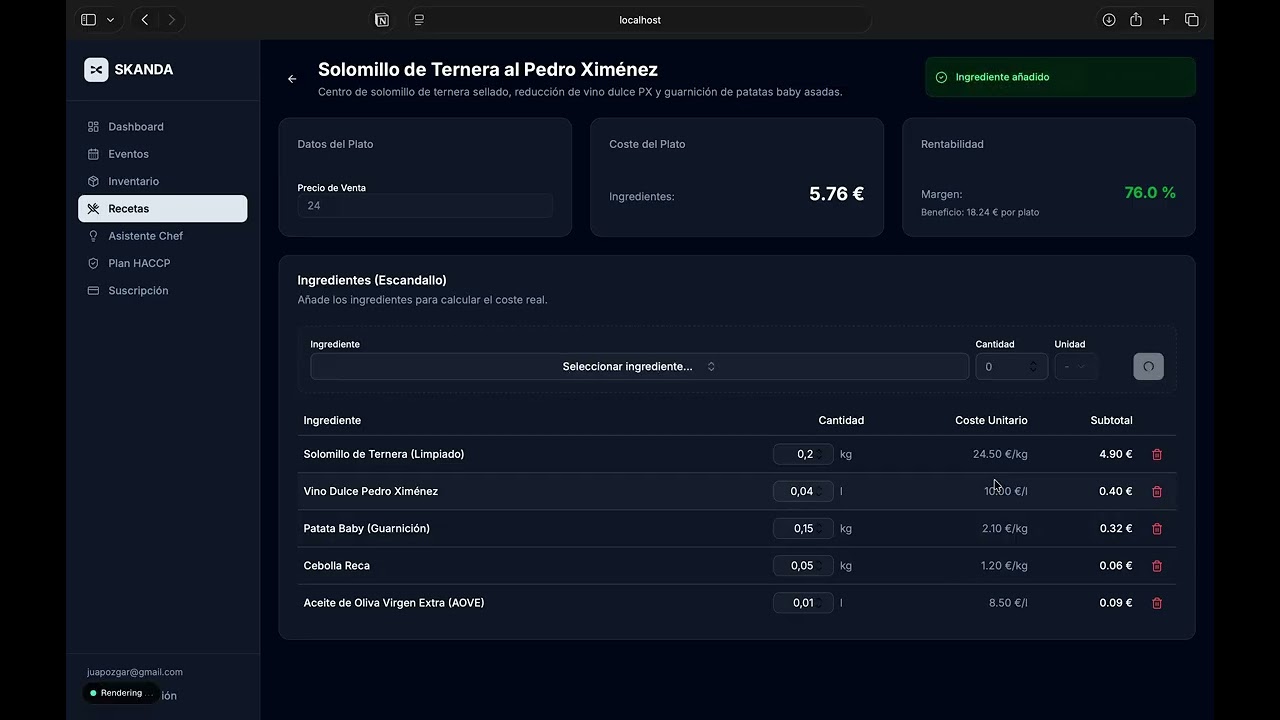Open a new browser tab with plus icon
Image resolution: width=1280 pixels, height=720 pixels.
click(x=1164, y=20)
